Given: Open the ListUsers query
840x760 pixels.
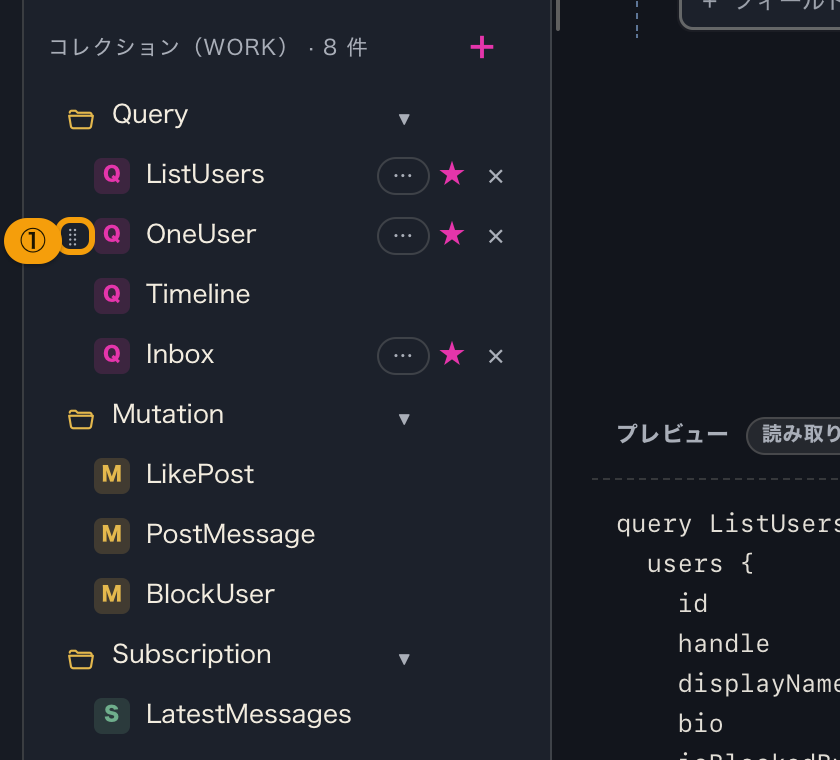Looking at the screenshot, I should coord(205,175).
